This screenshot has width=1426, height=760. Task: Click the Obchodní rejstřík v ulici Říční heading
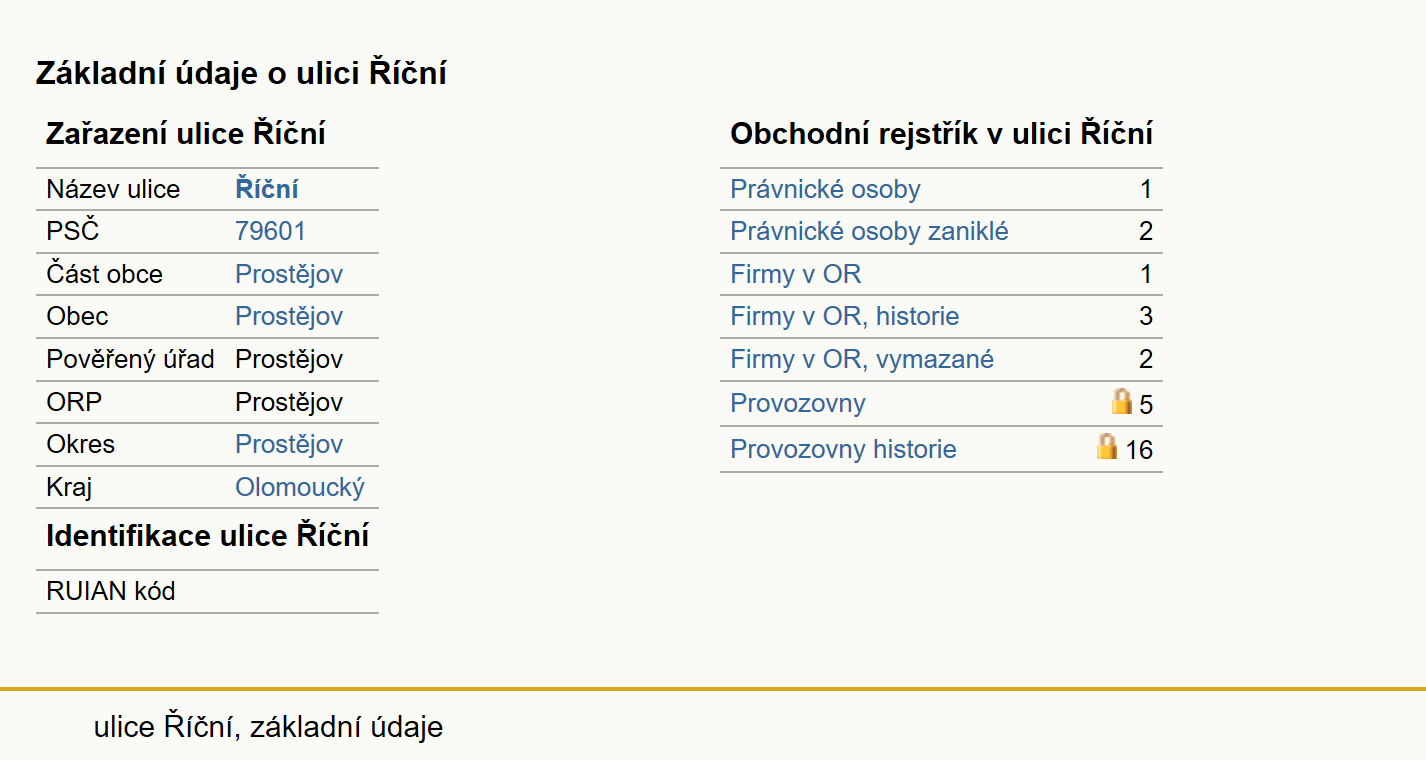(941, 133)
